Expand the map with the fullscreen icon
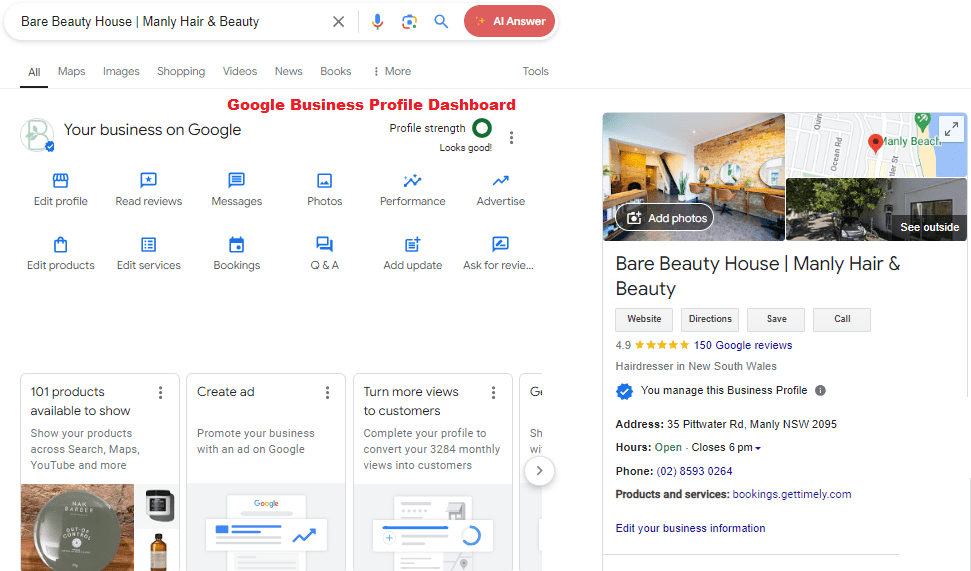971x571 pixels. pyautogui.click(x=952, y=129)
